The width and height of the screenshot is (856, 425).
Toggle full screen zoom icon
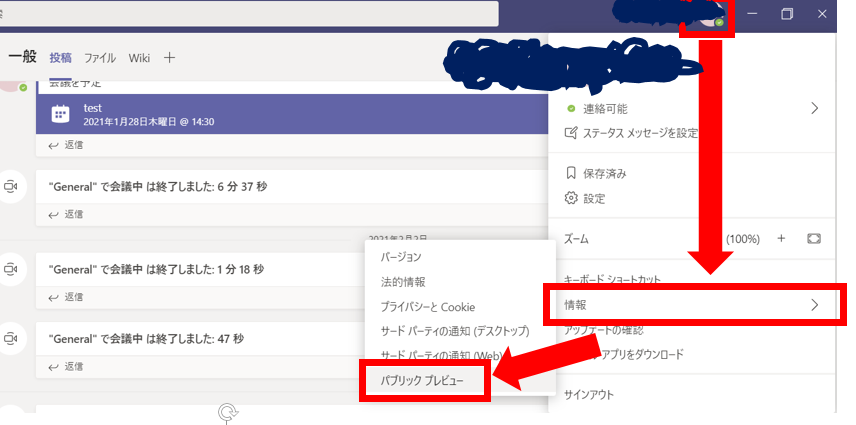[813, 238]
